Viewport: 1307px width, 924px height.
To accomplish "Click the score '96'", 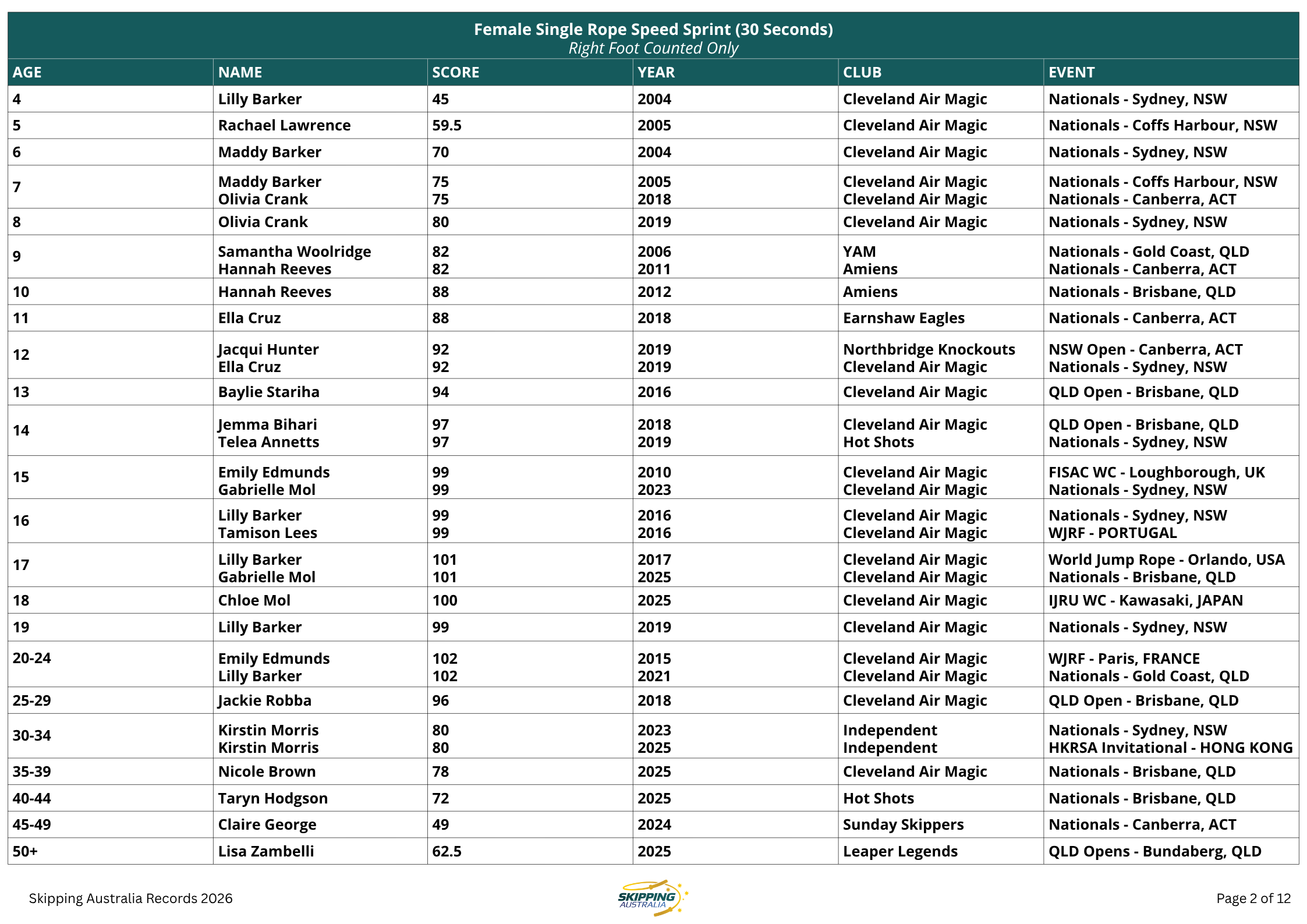I will pyautogui.click(x=440, y=700).
